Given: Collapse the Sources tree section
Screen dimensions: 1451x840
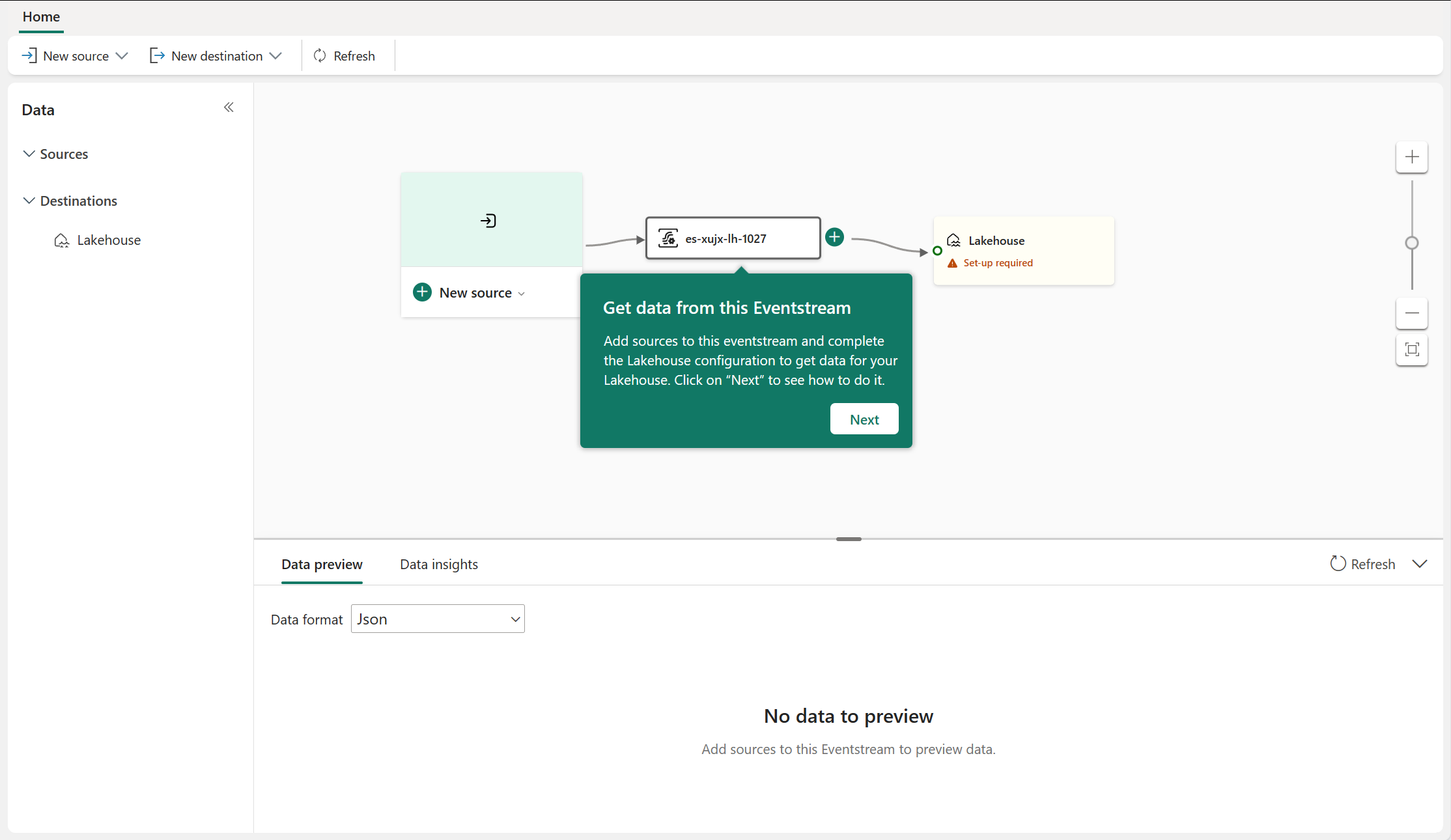Looking at the screenshot, I should click(29, 154).
